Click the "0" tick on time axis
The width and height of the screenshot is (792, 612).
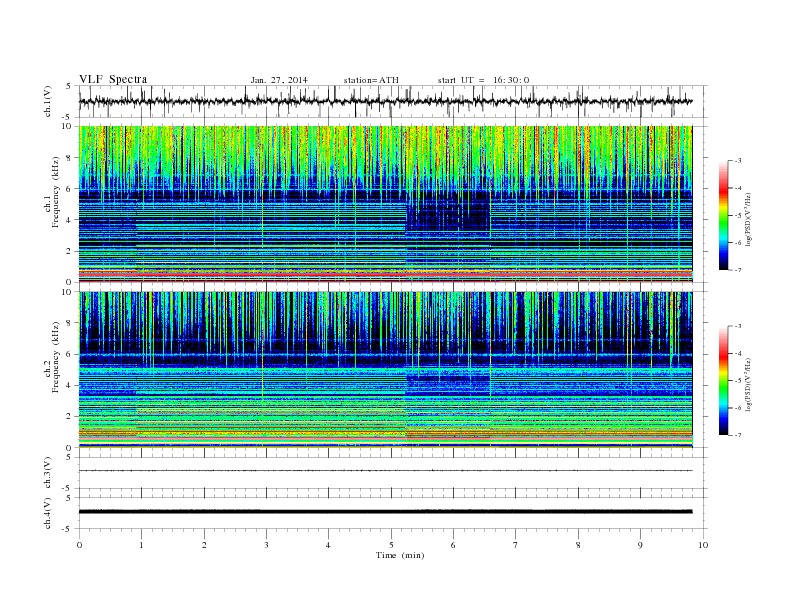click(79, 545)
